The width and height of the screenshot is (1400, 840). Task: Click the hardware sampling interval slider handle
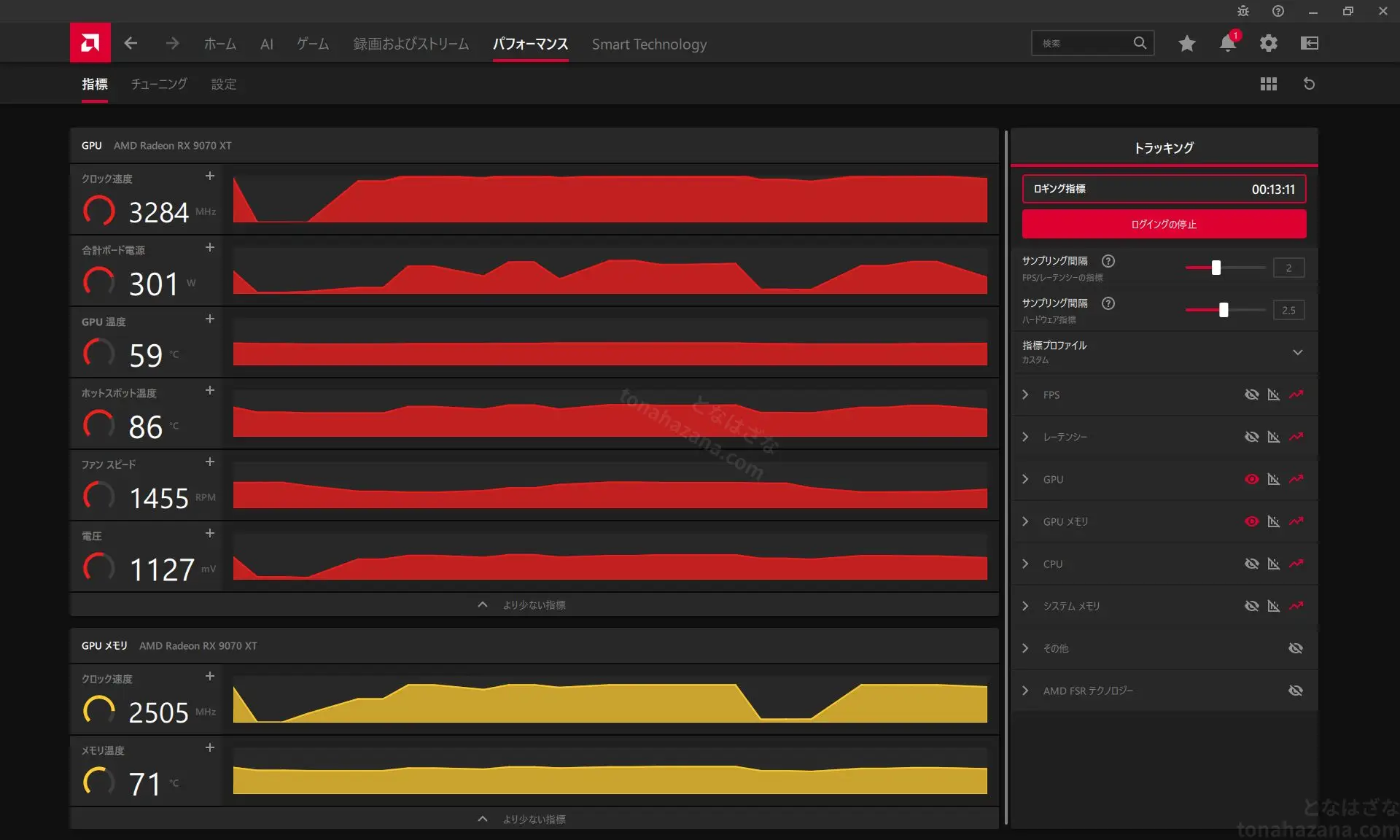coord(1224,310)
